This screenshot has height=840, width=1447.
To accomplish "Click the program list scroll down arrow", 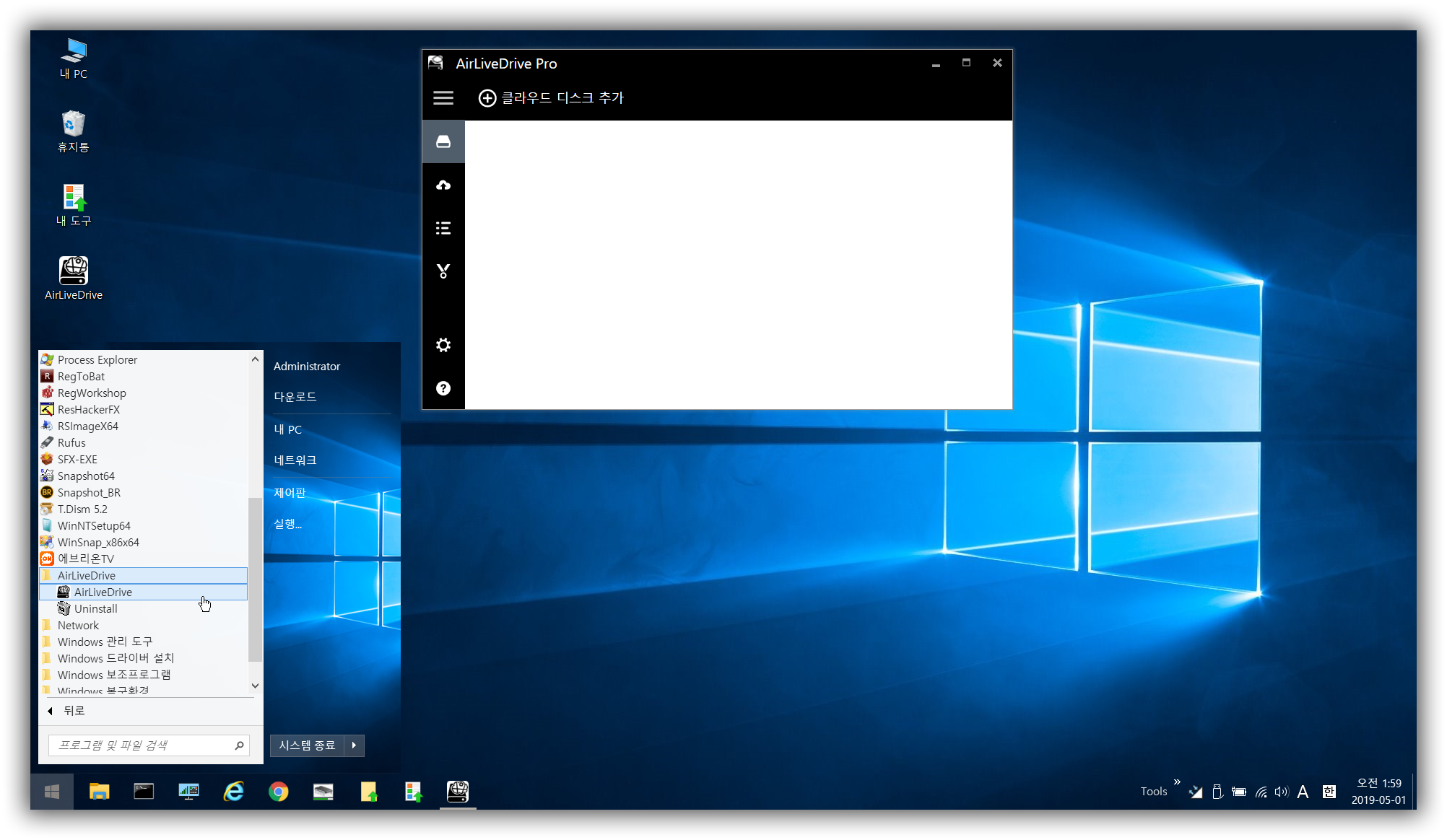I will point(255,686).
